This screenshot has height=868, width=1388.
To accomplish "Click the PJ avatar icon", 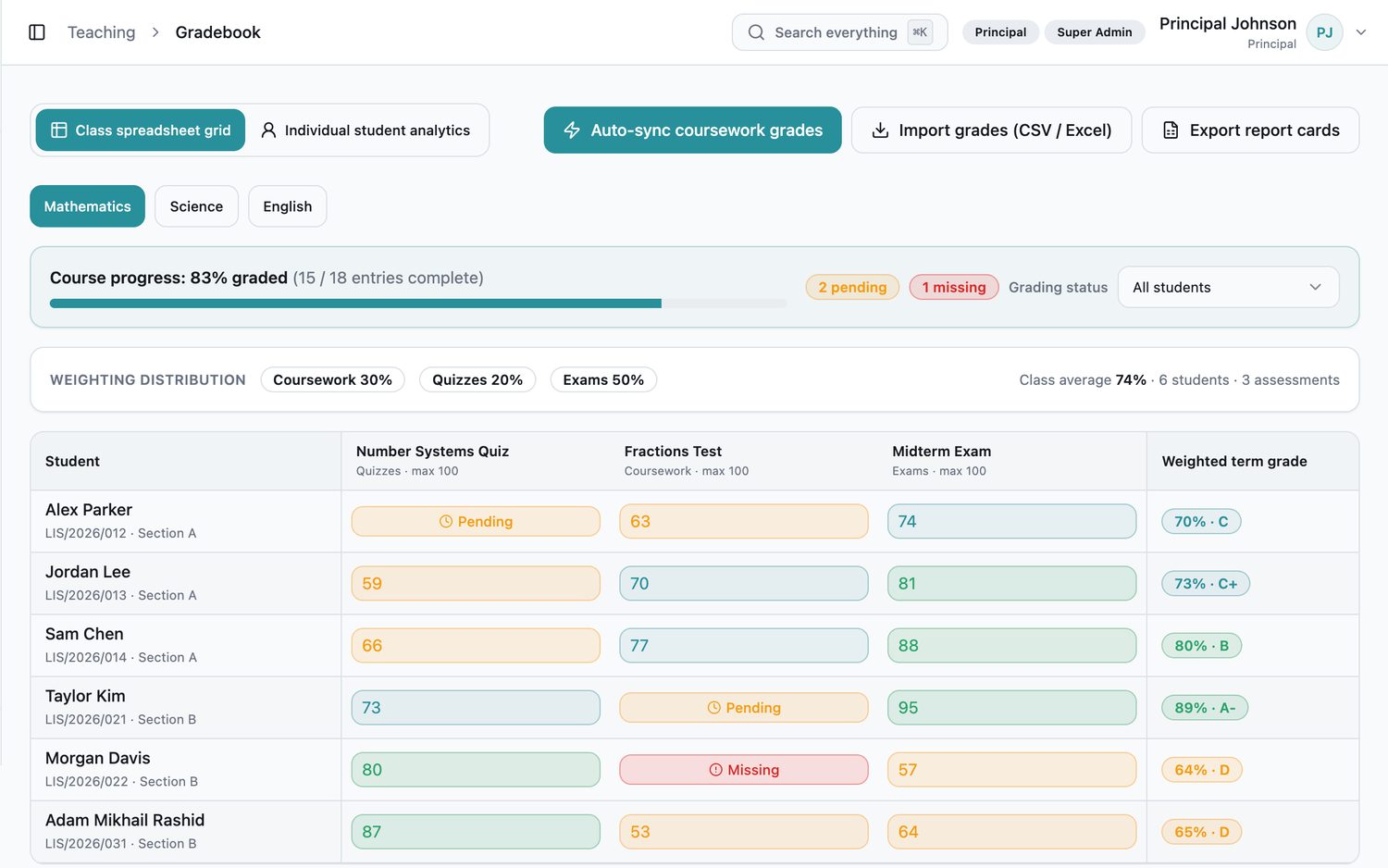I will coord(1324,32).
